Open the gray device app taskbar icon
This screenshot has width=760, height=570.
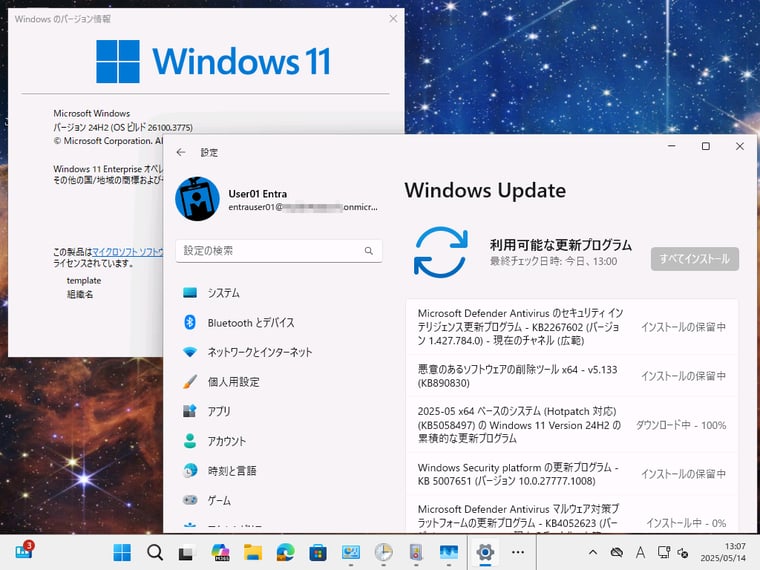point(416,552)
